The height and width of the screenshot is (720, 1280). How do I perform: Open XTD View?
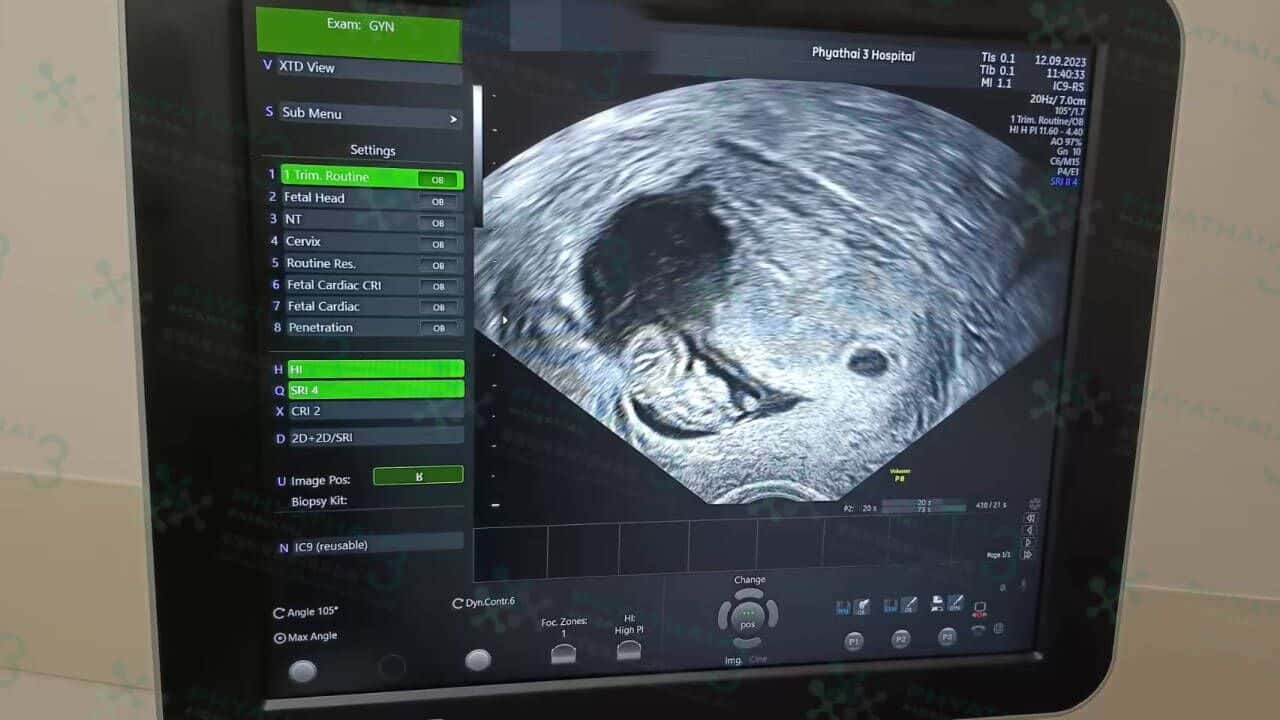(x=362, y=67)
